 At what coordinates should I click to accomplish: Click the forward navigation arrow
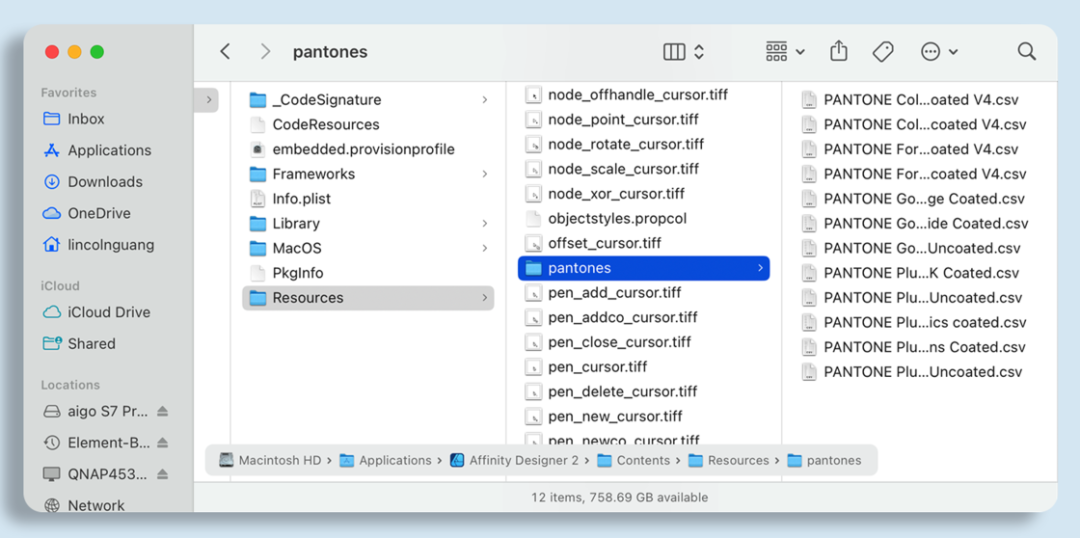tap(265, 51)
